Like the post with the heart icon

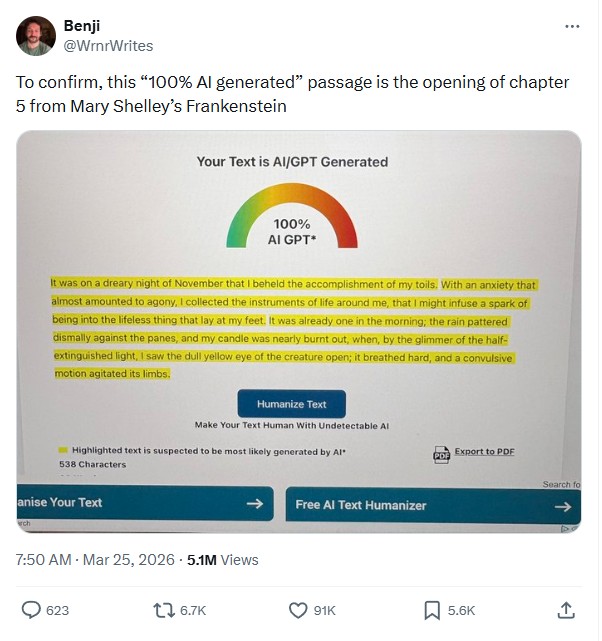(x=297, y=609)
